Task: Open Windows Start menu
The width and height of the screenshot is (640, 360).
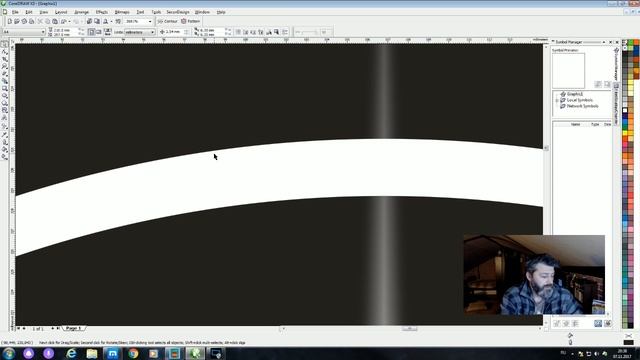Action: pos(9,353)
